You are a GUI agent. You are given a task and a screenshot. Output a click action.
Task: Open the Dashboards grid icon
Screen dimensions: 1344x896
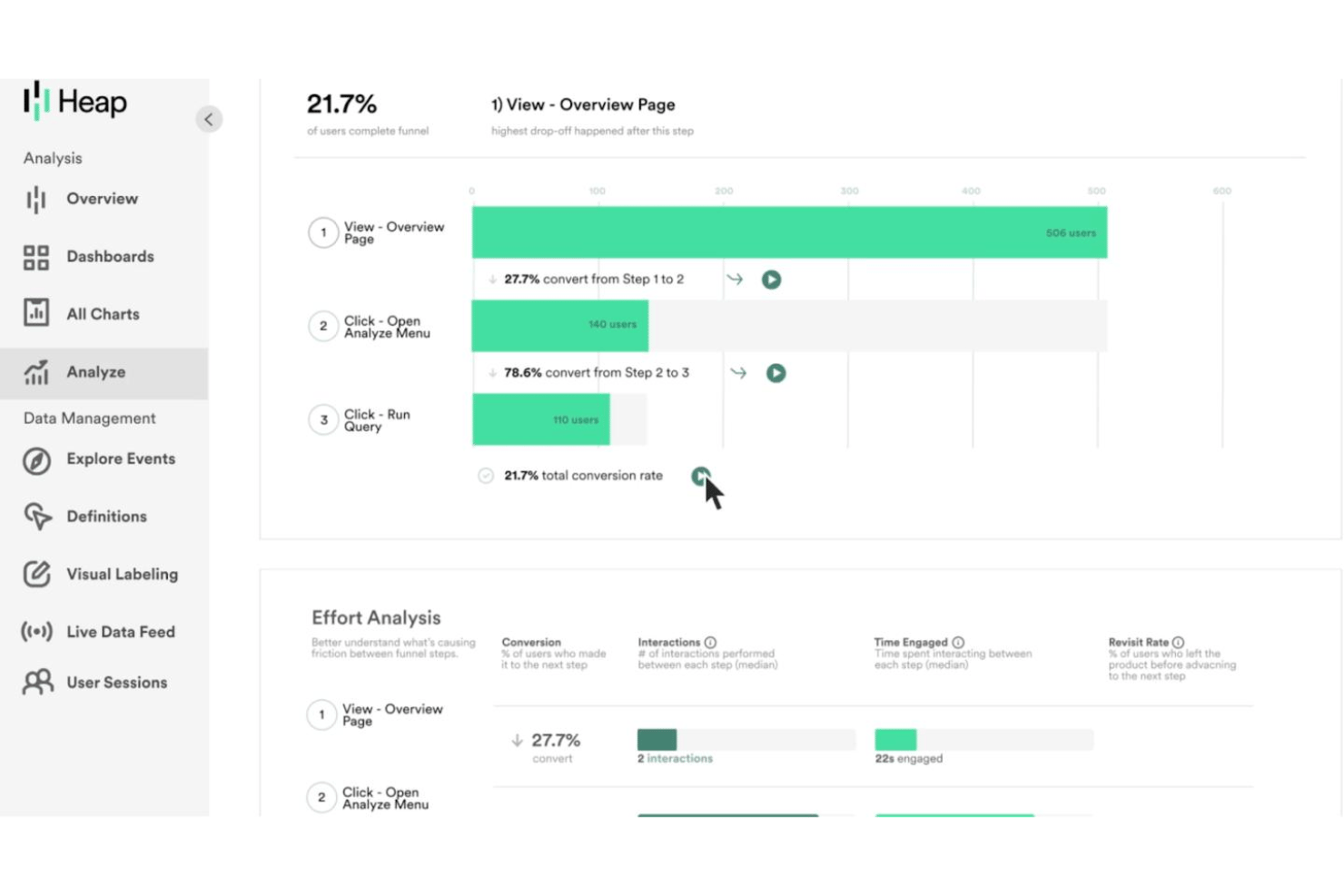point(35,258)
